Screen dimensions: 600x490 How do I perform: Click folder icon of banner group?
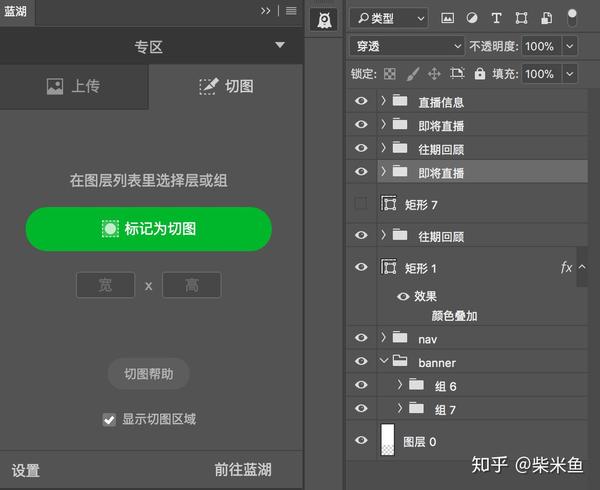pyautogui.click(x=400, y=360)
